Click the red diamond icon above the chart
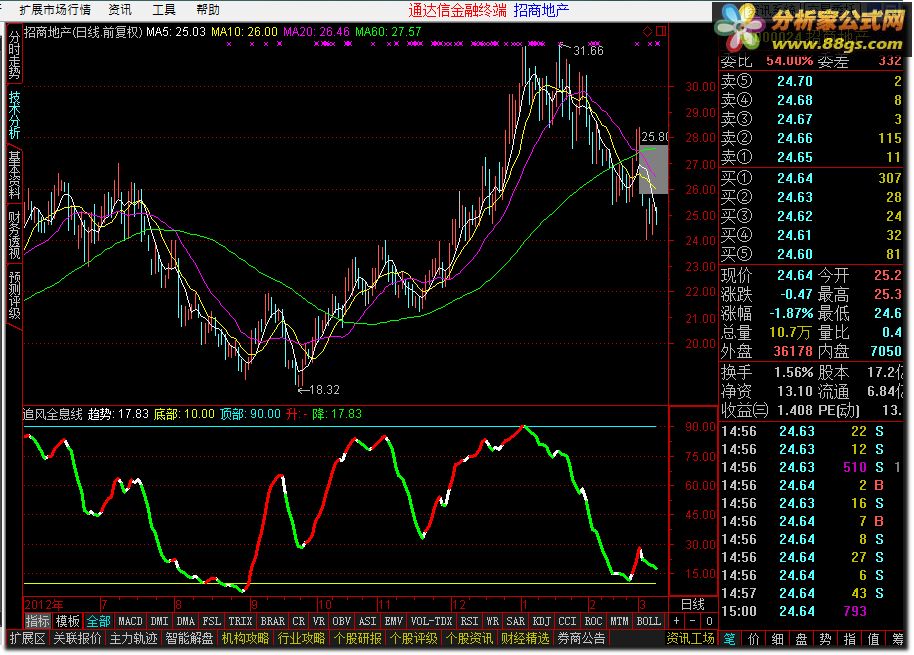The height and width of the screenshot is (655, 914). tap(647, 31)
